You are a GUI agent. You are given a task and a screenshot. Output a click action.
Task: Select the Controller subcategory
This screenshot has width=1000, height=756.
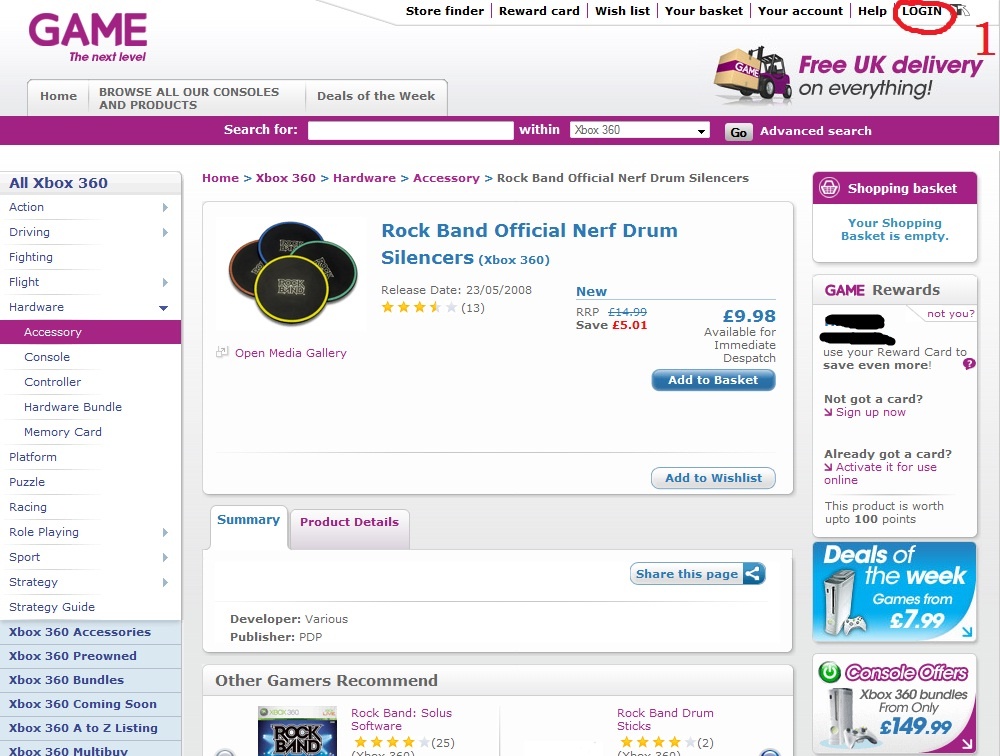tap(52, 382)
